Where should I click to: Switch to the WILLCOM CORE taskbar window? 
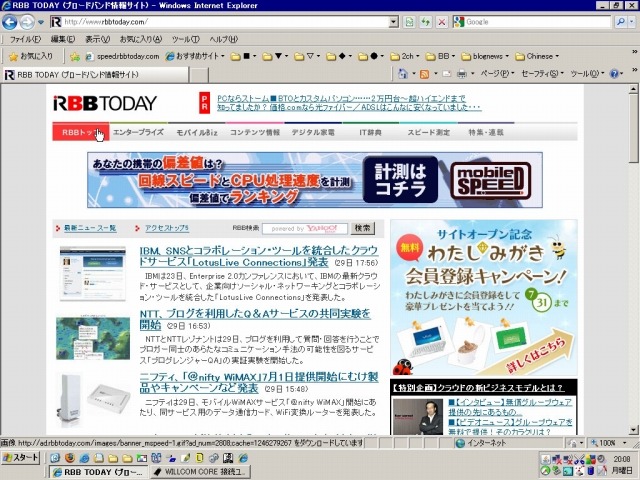(200, 472)
